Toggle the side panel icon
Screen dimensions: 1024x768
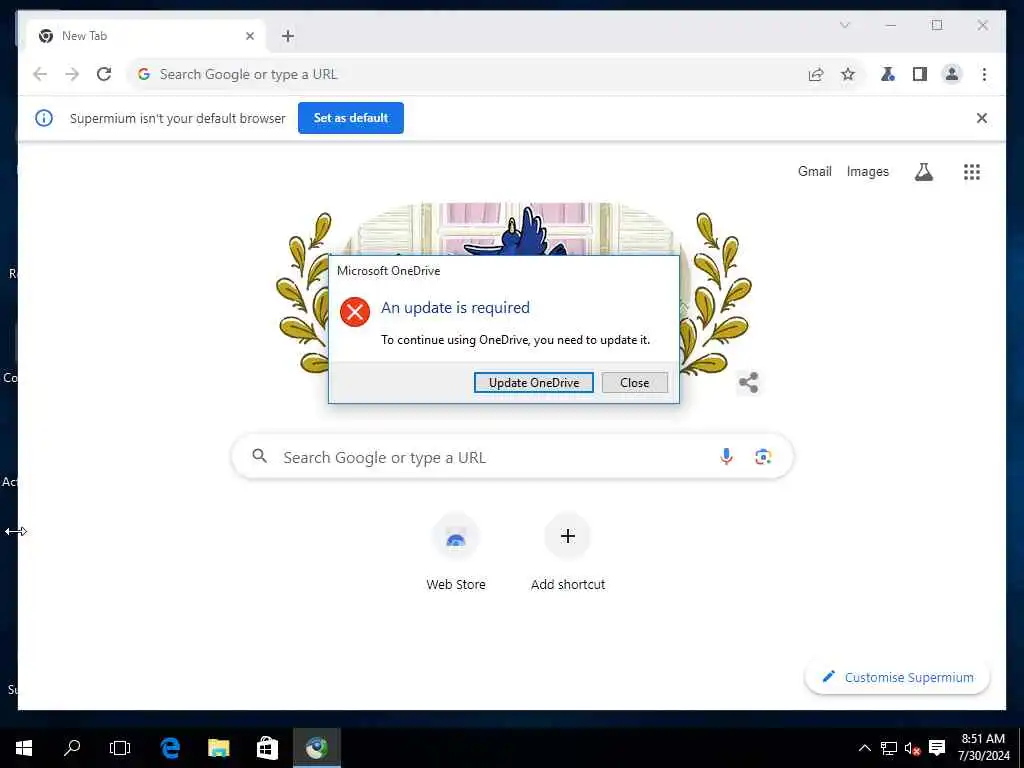[x=920, y=74]
